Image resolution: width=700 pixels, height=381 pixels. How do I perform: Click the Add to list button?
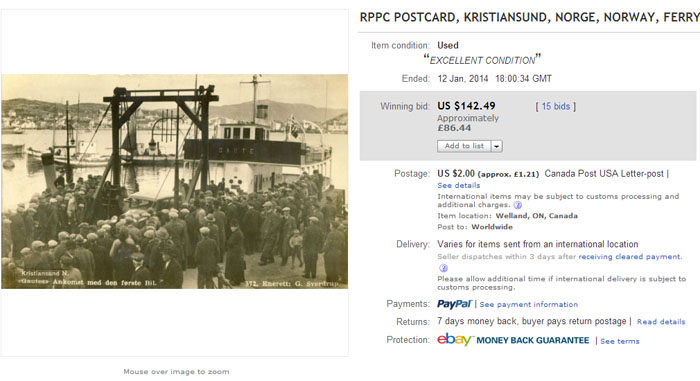[x=464, y=146]
